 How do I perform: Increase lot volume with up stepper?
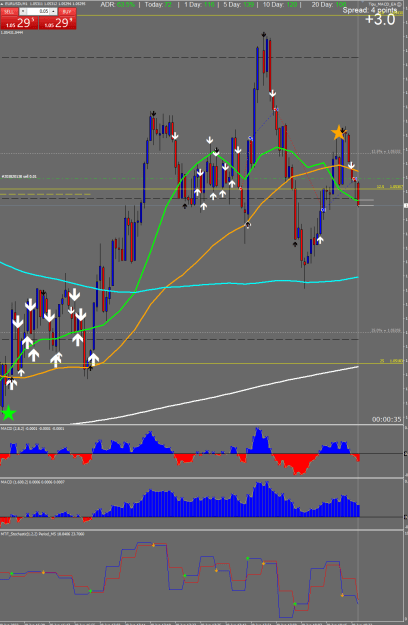tap(53, 11)
